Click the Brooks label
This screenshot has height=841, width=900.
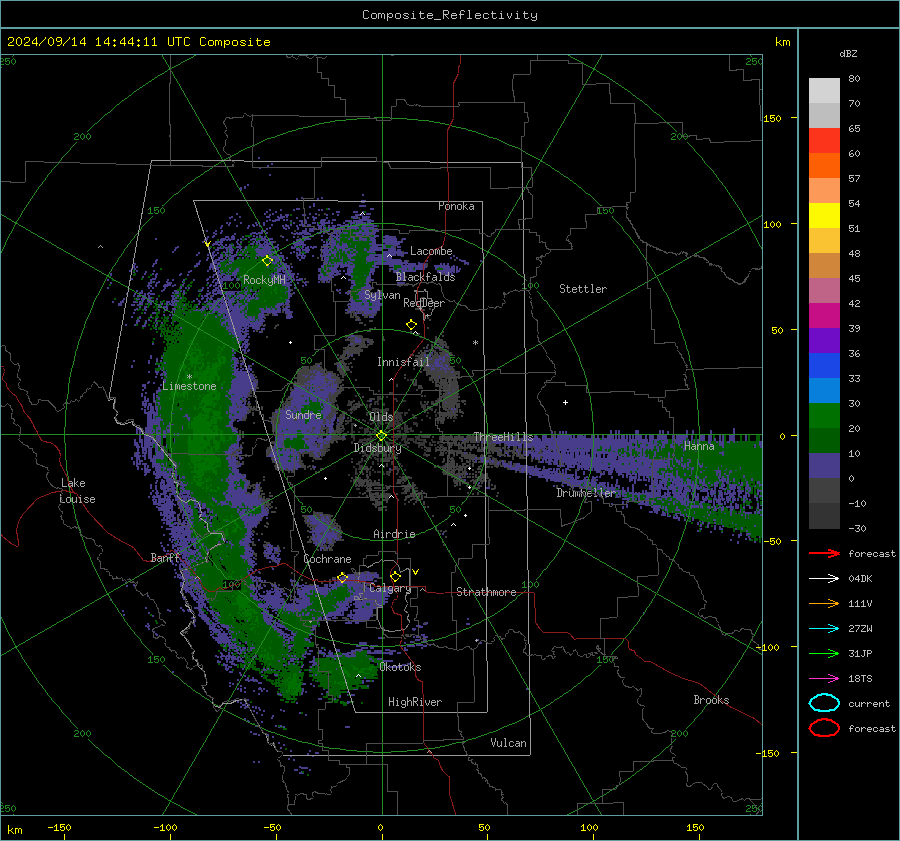711,700
